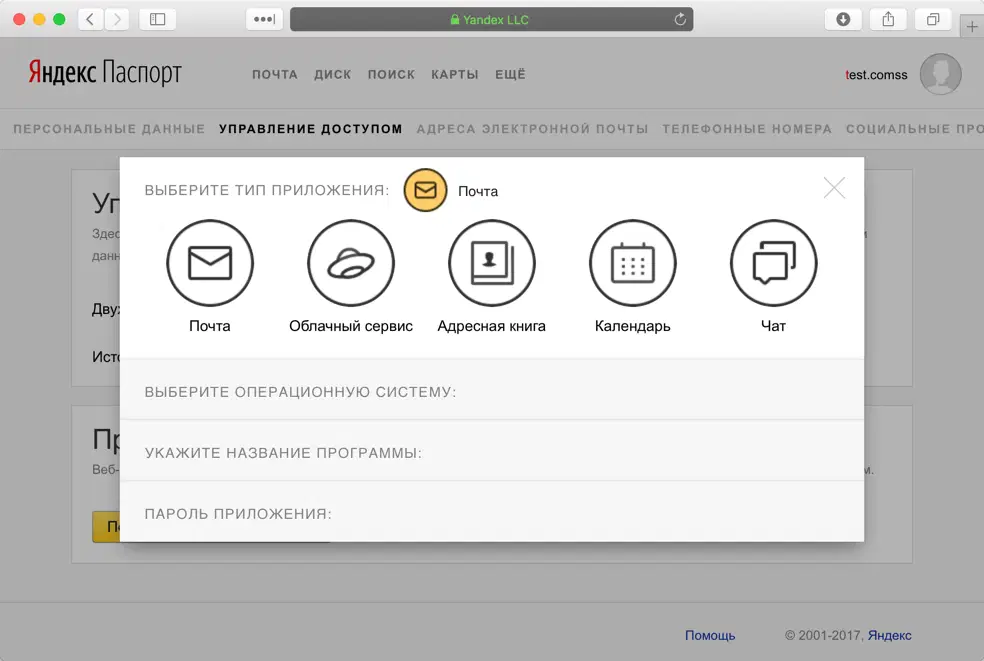Expand УКАЖИТЕ НАЗВАНИЕ ПРОГРАММЫ section
The width and height of the screenshot is (984, 661).
tap(491, 451)
